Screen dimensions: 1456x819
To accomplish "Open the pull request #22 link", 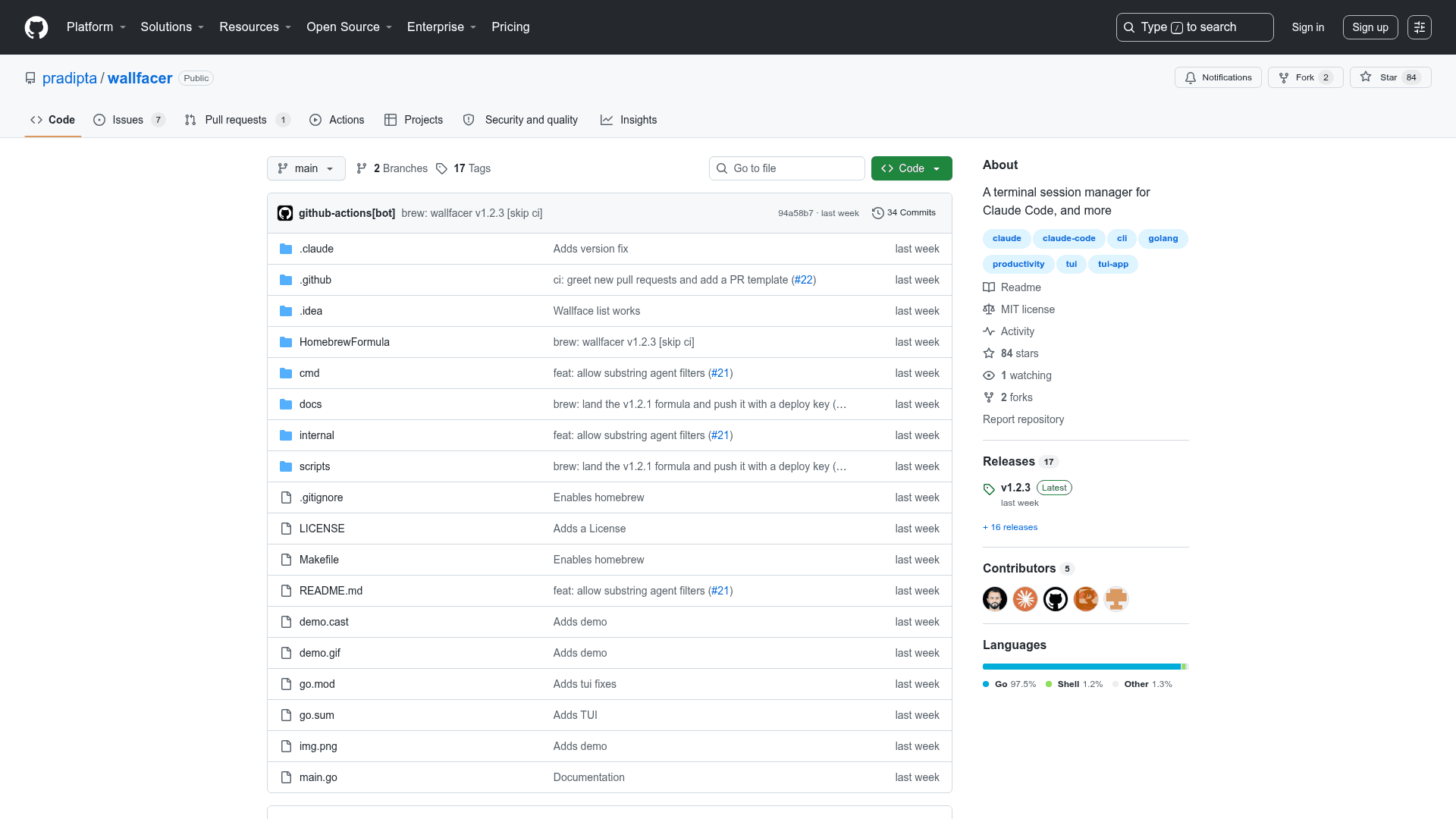I will coord(804,280).
